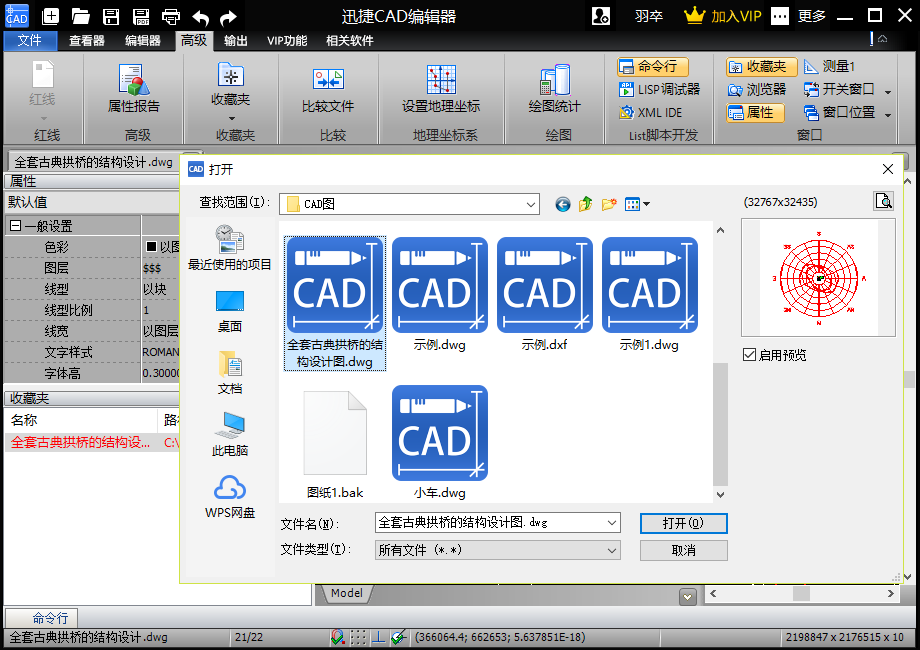
Task: Select 最近使用的项目 in dialog sidebar
Action: tap(229, 248)
